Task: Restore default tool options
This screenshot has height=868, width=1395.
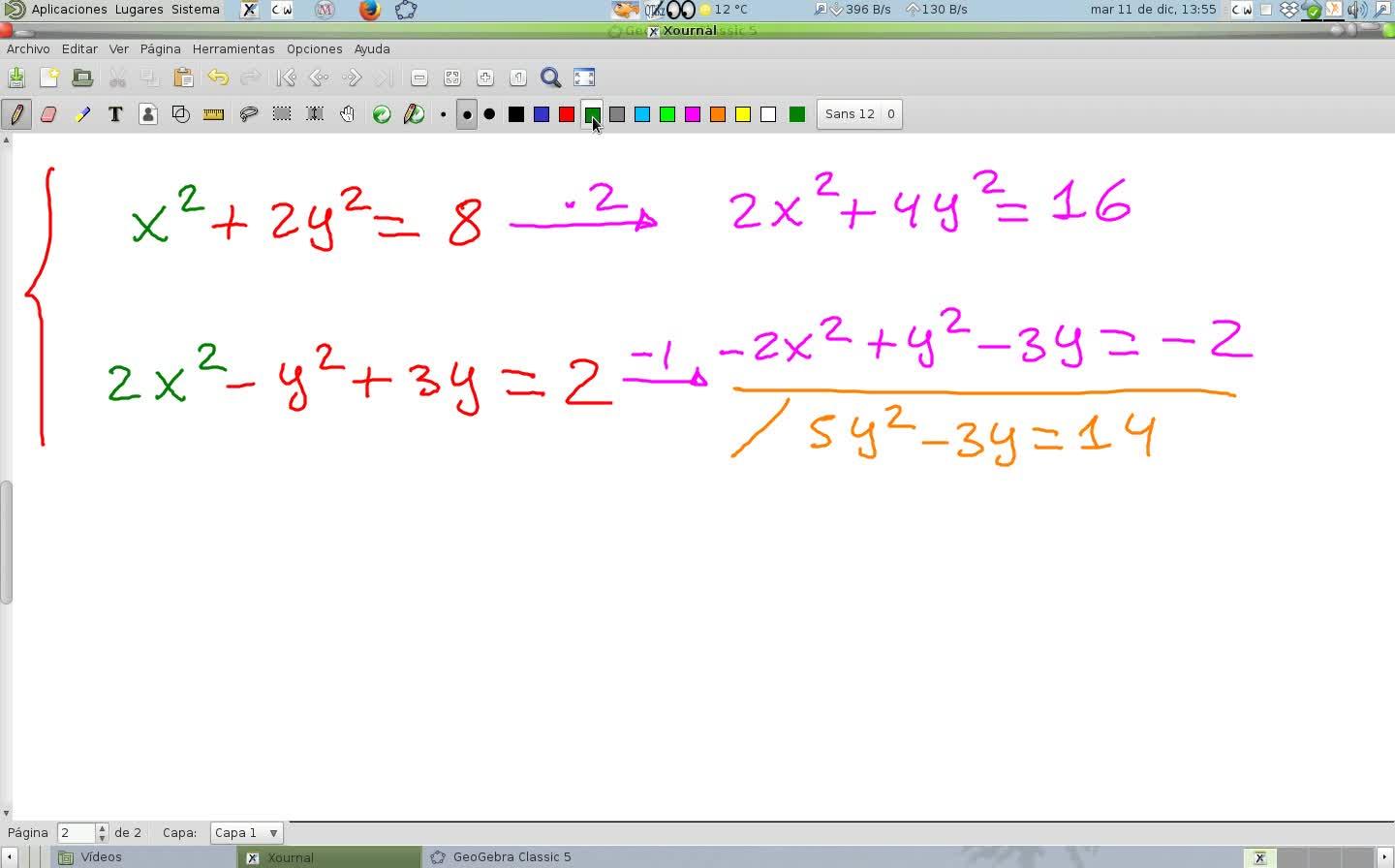Action: (x=382, y=114)
